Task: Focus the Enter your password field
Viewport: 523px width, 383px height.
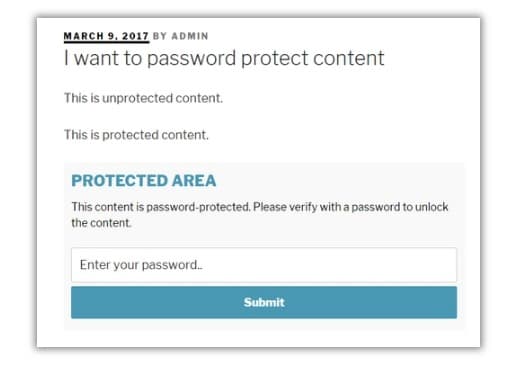Action: click(264, 265)
